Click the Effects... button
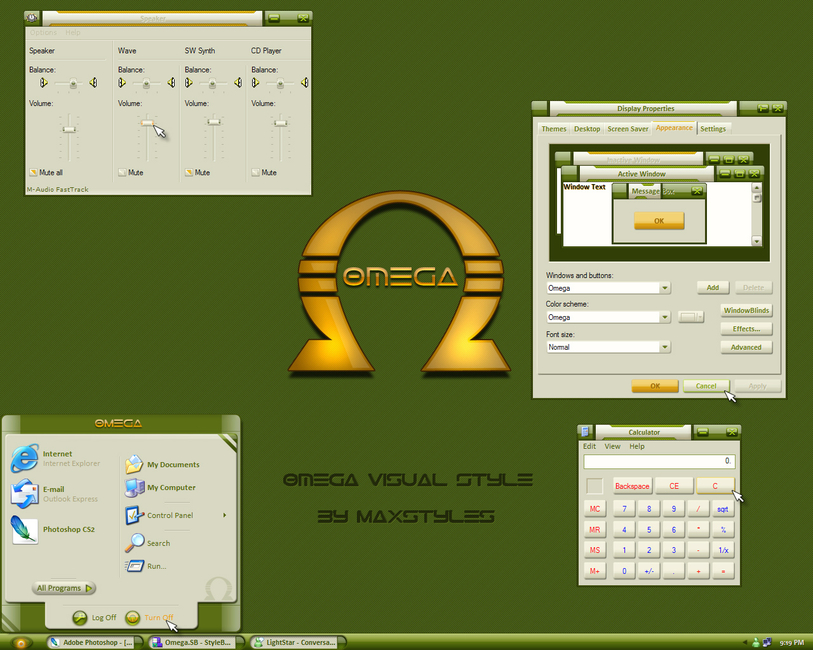The height and width of the screenshot is (650, 813). (746, 329)
